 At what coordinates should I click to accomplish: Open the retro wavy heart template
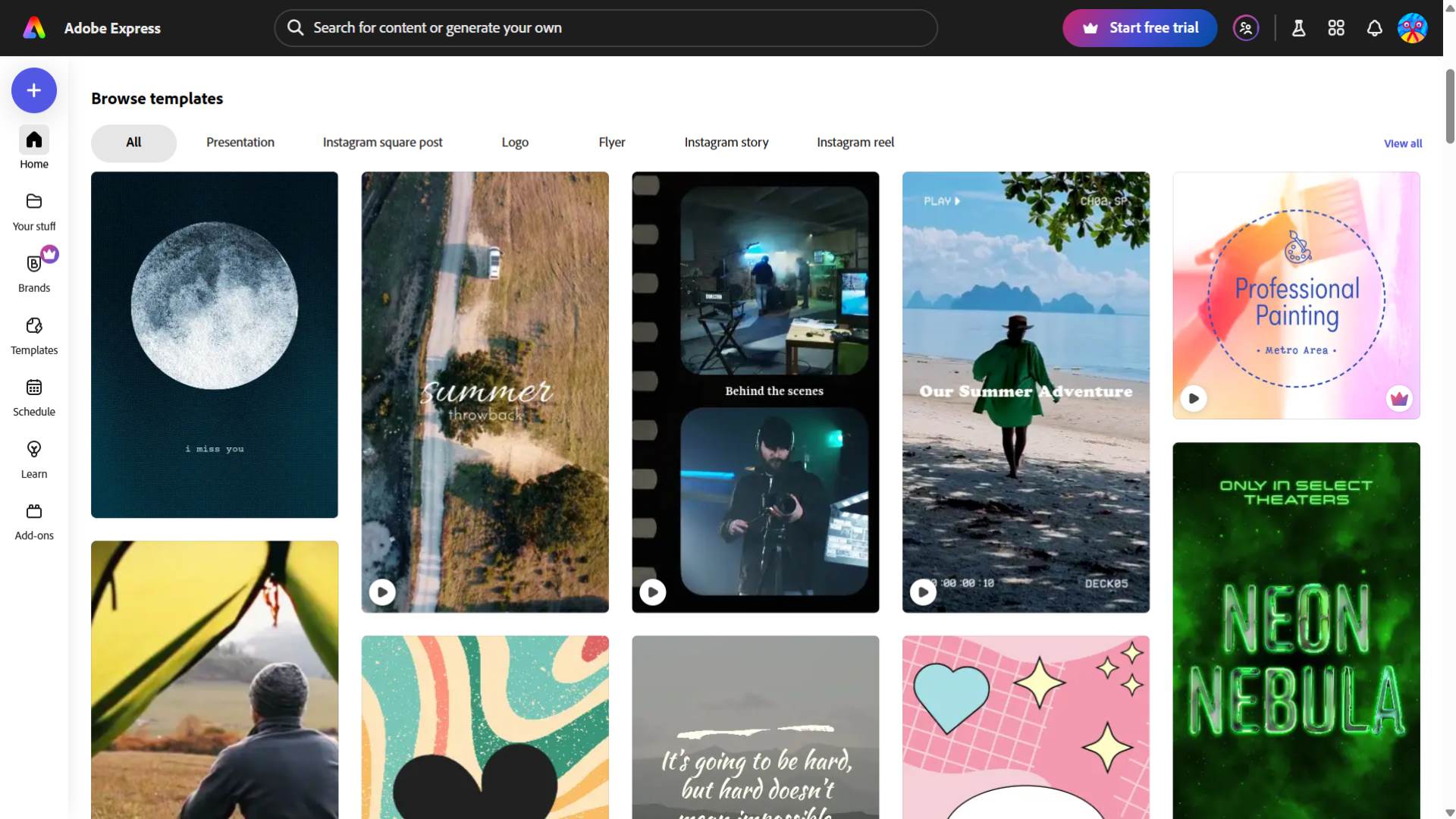(485, 727)
